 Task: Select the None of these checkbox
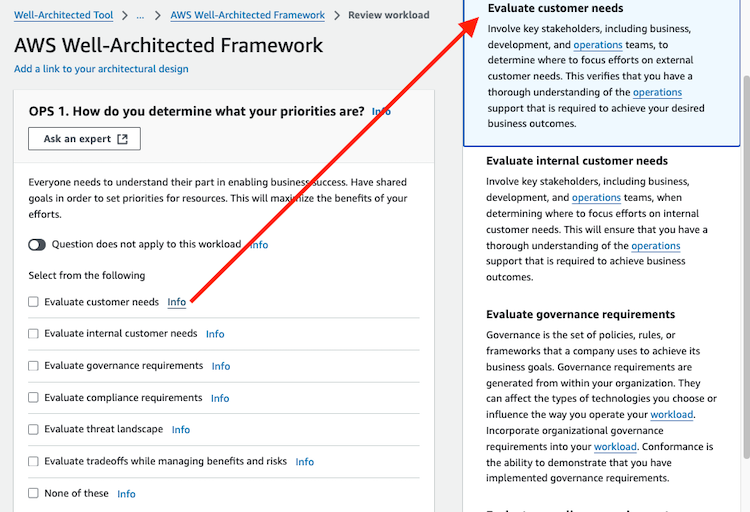(33, 493)
